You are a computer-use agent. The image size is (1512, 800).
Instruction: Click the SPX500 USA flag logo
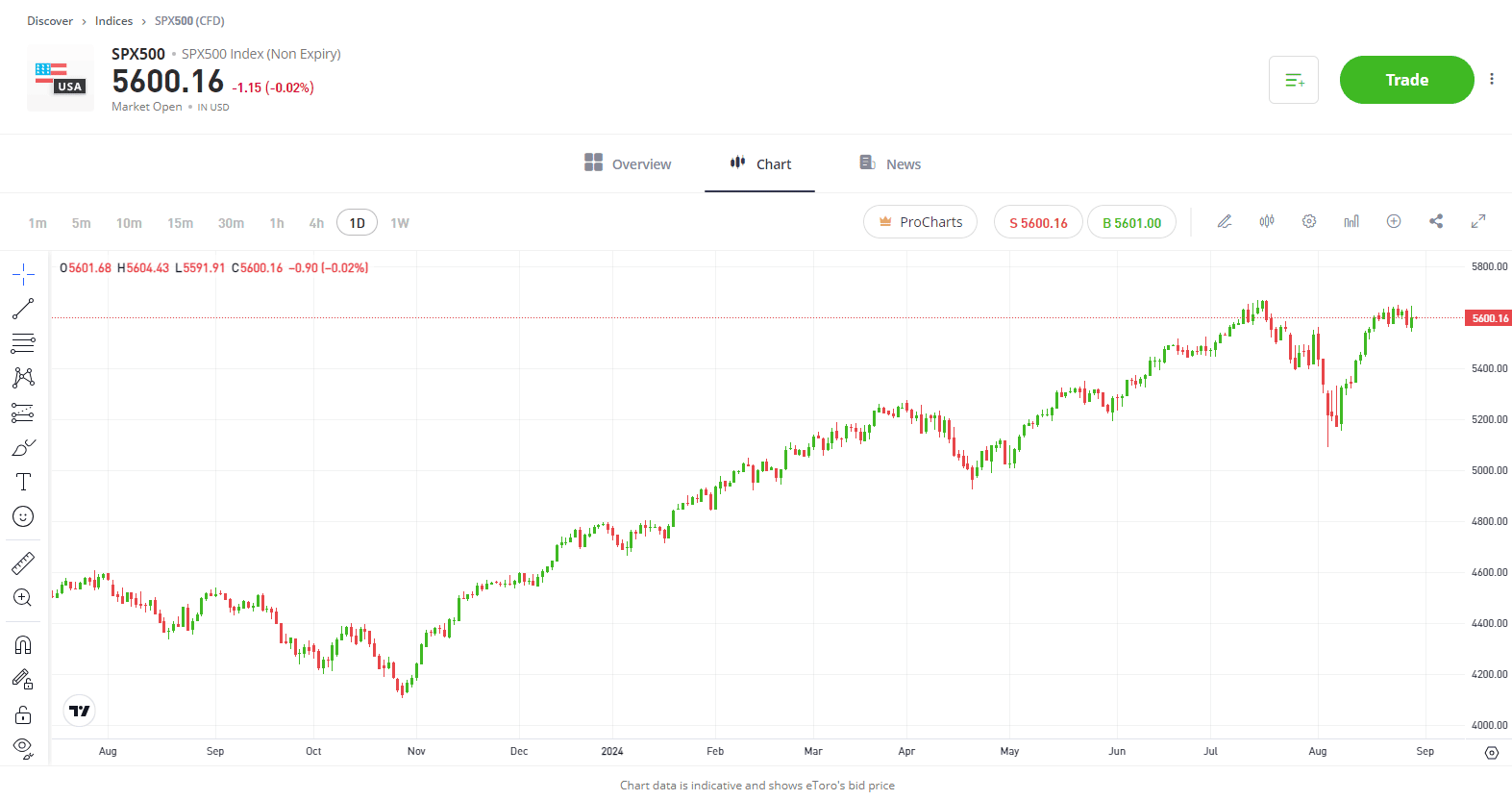pos(61,78)
